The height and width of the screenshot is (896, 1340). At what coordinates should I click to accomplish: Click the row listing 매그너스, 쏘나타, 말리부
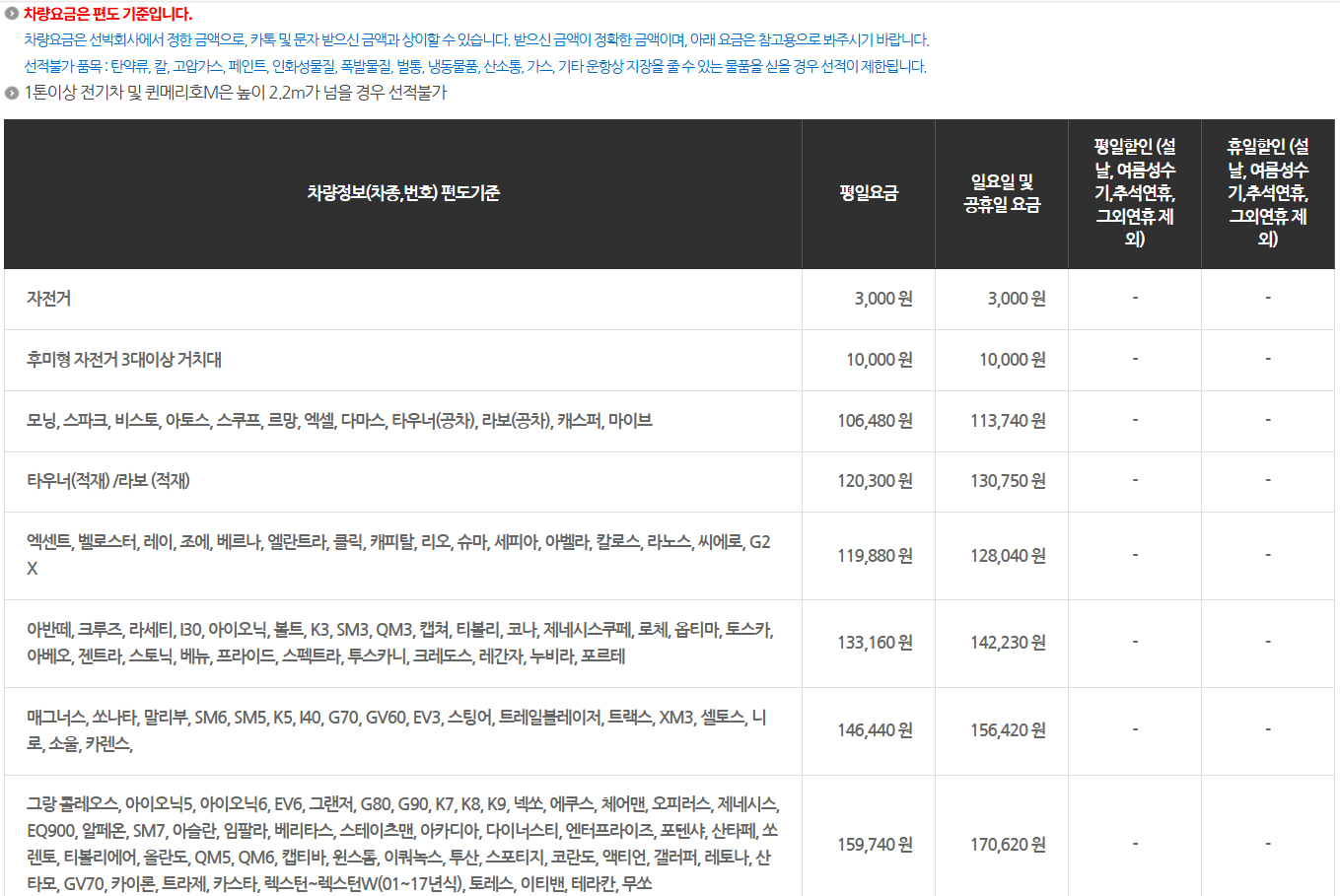point(396,730)
